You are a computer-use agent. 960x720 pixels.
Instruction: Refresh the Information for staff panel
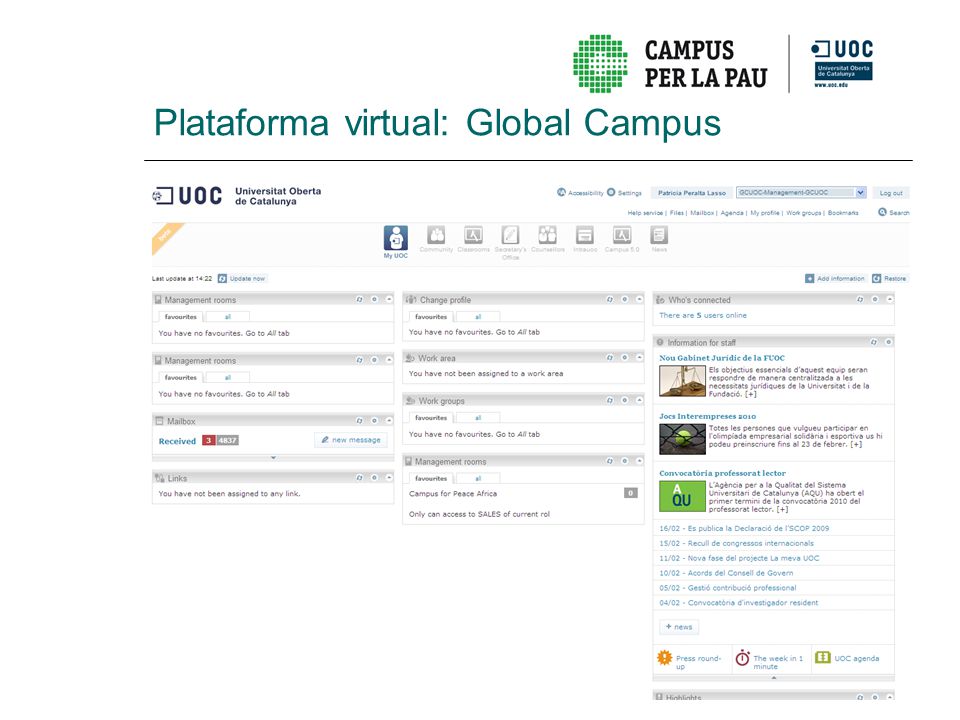874,342
